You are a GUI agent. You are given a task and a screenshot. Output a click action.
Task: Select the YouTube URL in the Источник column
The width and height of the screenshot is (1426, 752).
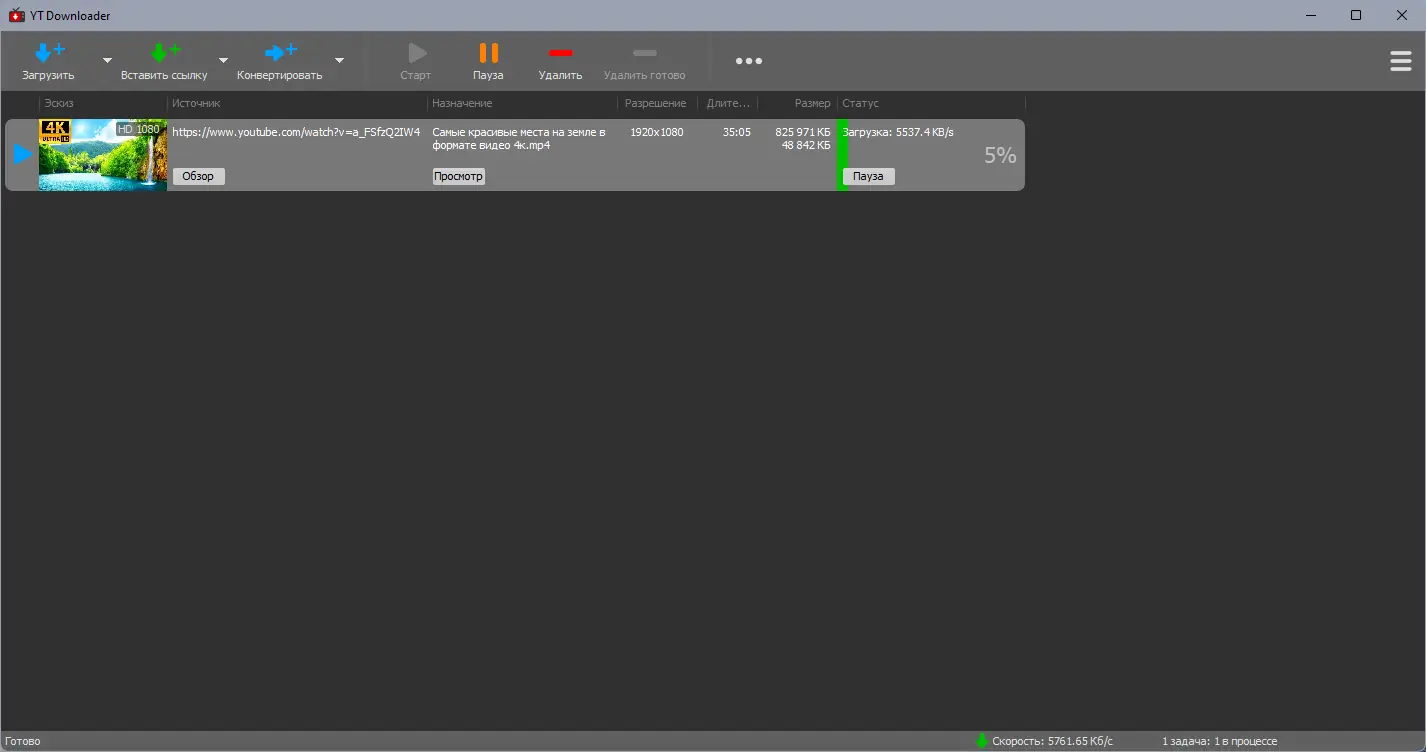click(295, 131)
